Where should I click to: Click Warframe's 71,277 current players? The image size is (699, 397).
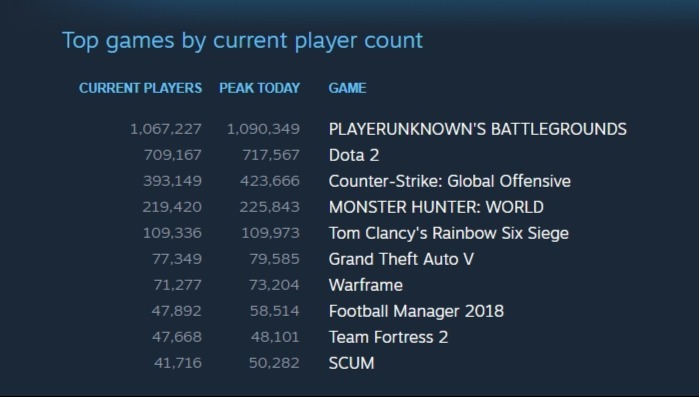[177, 285]
